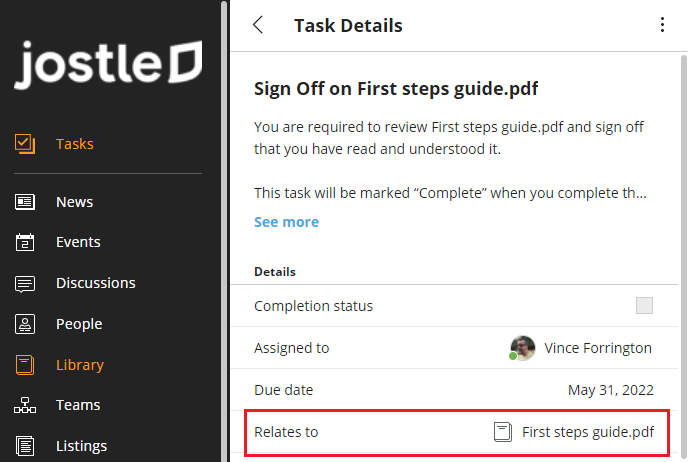Click the Teams hierarchy icon
The width and height of the screenshot is (688, 462).
coord(25,405)
